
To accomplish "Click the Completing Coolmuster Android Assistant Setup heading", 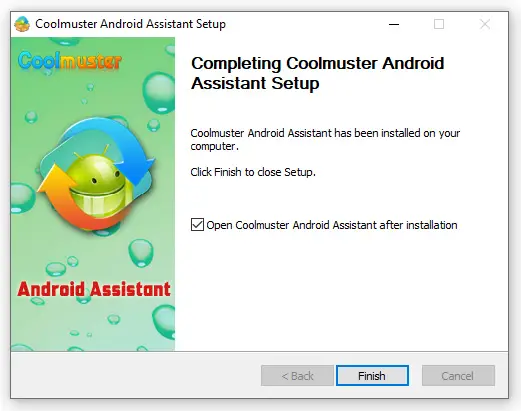I will 317,73.
